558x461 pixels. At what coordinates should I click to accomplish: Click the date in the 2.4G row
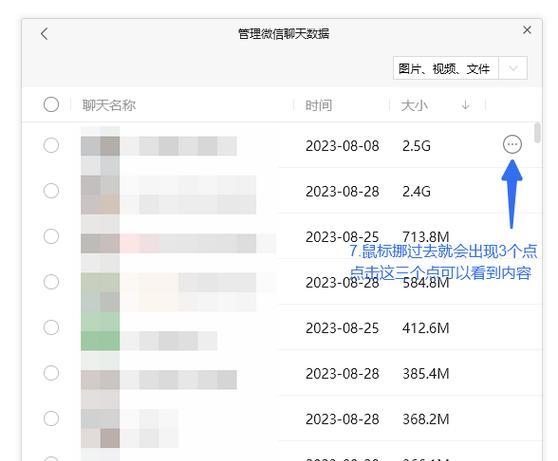[x=342, y=192]
